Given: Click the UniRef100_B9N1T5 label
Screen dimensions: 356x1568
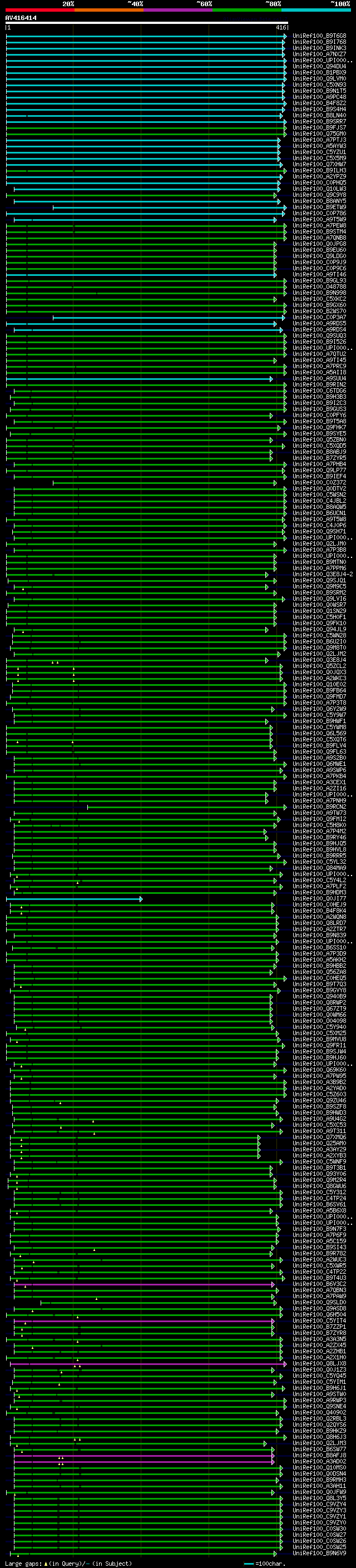Looking at the screenshot, I should [x=319, y=91].
